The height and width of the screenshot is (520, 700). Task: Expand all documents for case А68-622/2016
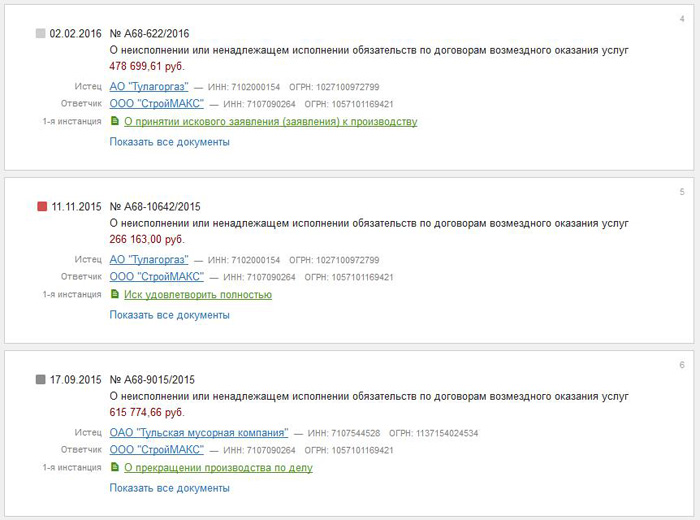[169, 142]
